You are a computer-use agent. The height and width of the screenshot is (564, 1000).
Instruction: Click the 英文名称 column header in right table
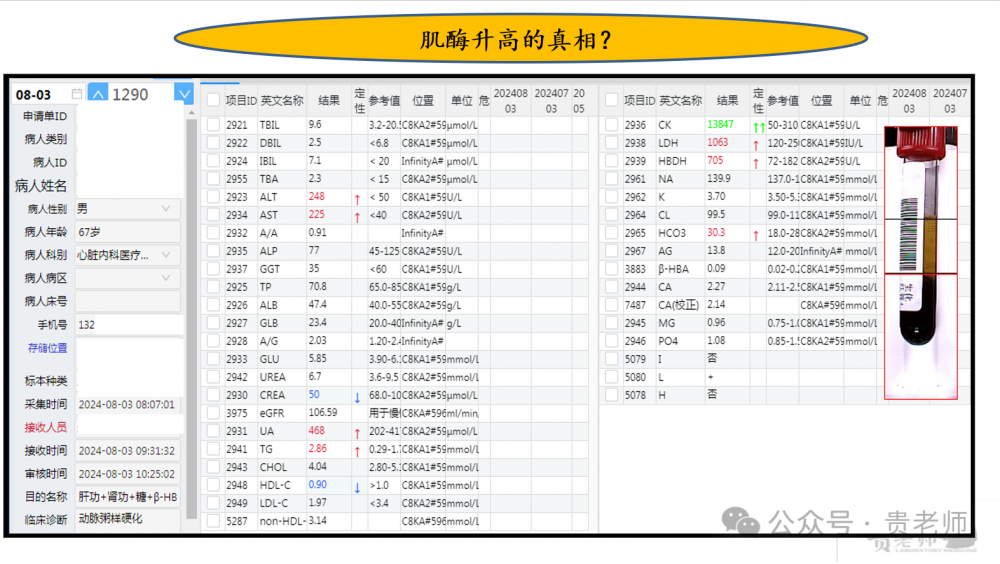point(680,101)
